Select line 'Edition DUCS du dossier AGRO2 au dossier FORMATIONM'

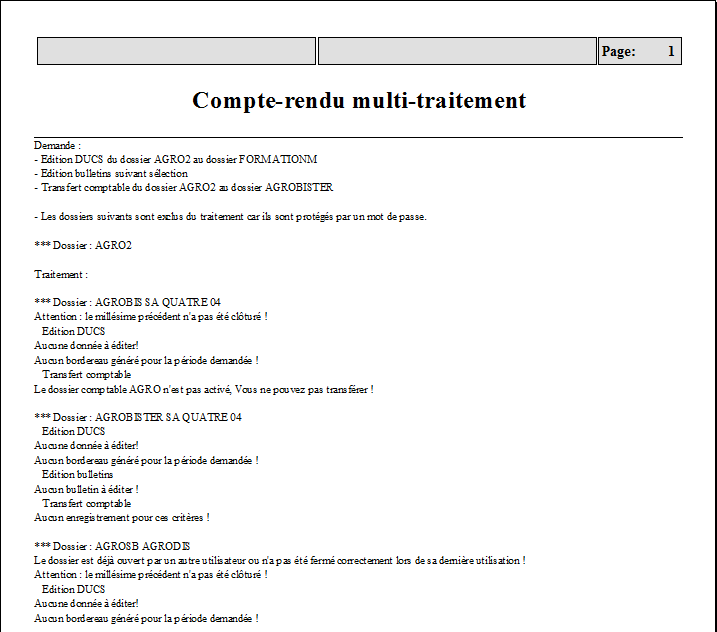[x=176, y=159]
